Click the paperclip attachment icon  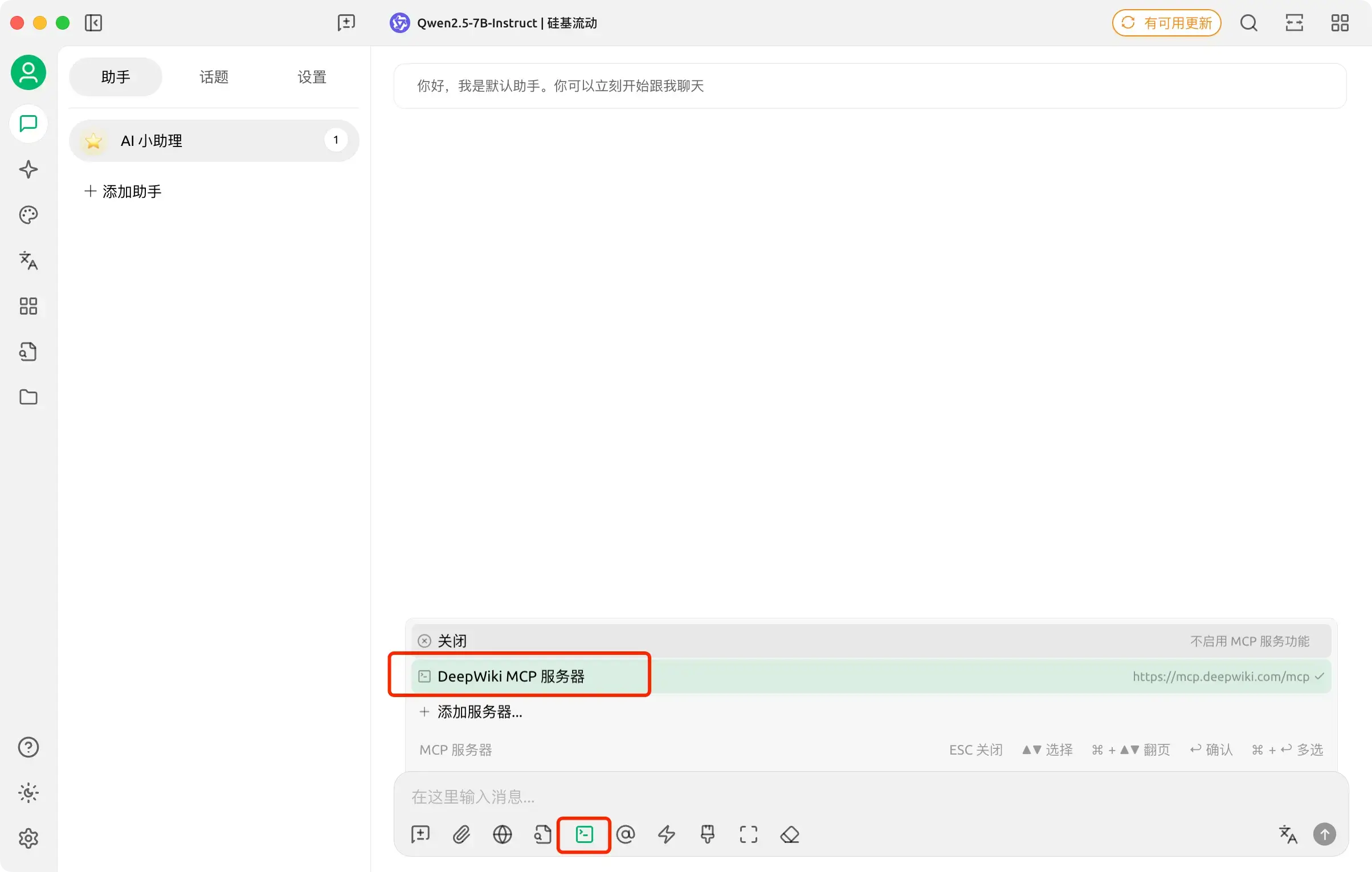[x=462, y=834]
